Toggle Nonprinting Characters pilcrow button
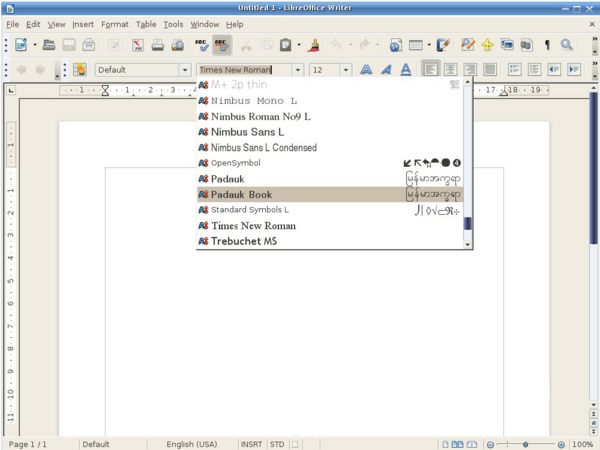The width and height of the screenshot is (600, 450). click(x=547, y=45)
